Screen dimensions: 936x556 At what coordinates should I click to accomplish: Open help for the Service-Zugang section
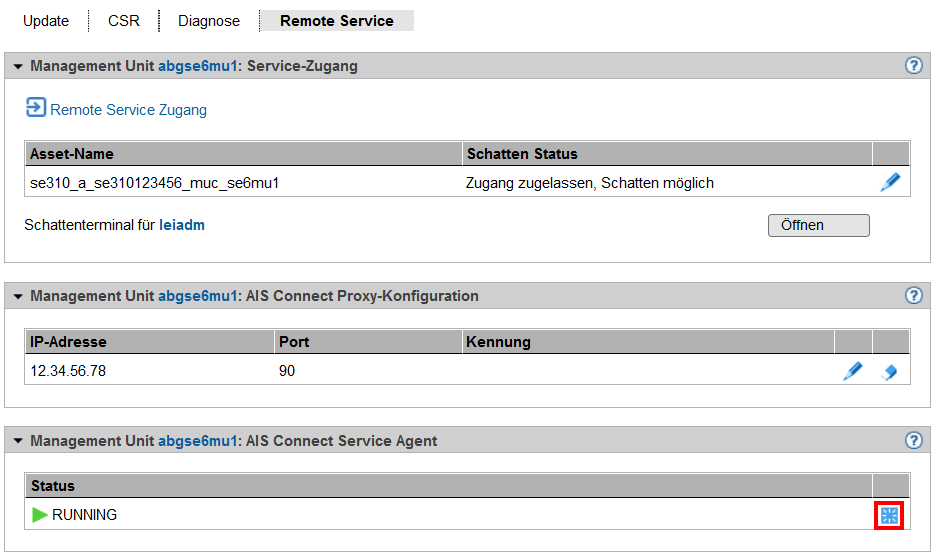(913, 66)
